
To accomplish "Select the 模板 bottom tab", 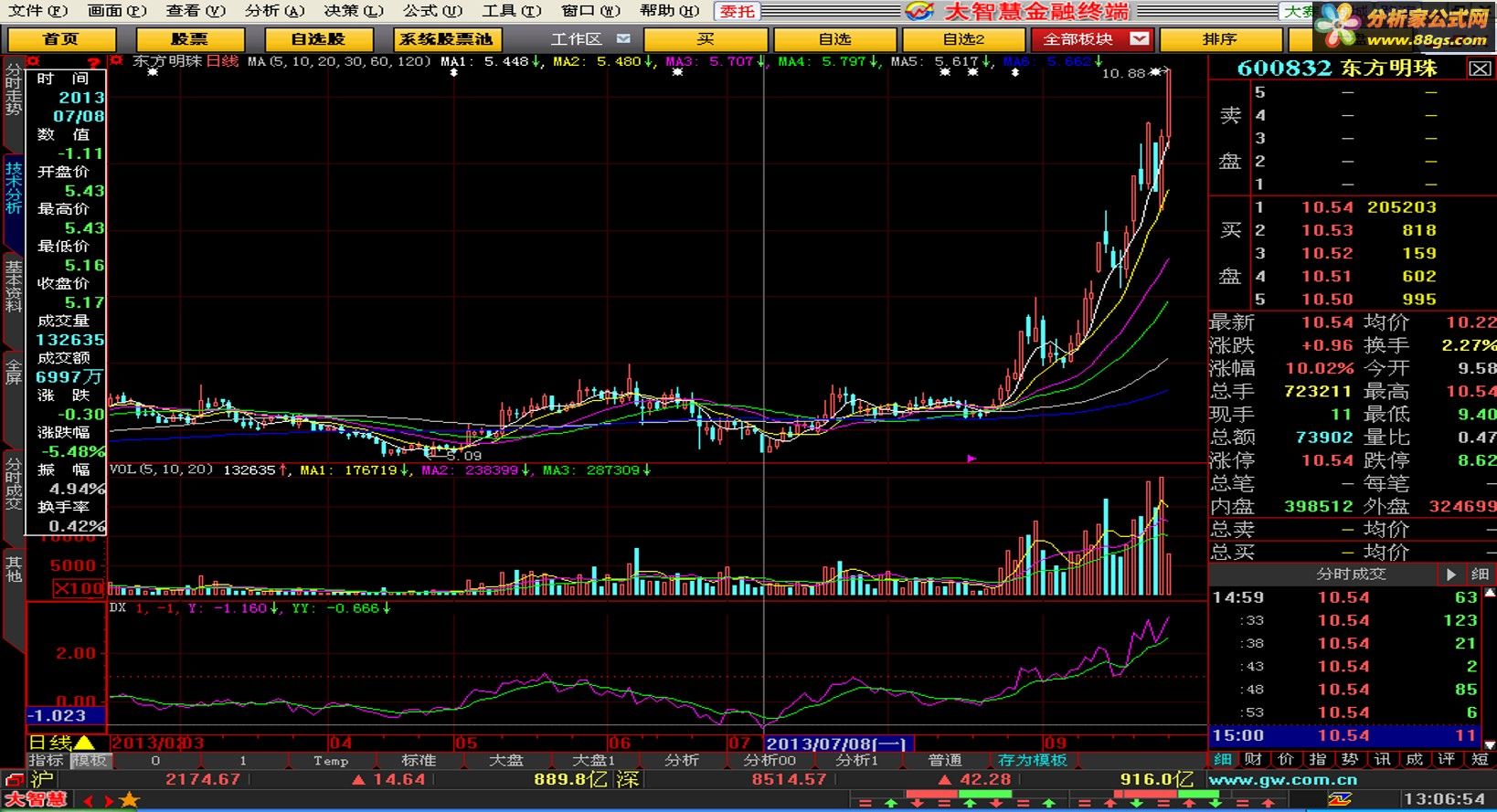I will pos(90,760).
